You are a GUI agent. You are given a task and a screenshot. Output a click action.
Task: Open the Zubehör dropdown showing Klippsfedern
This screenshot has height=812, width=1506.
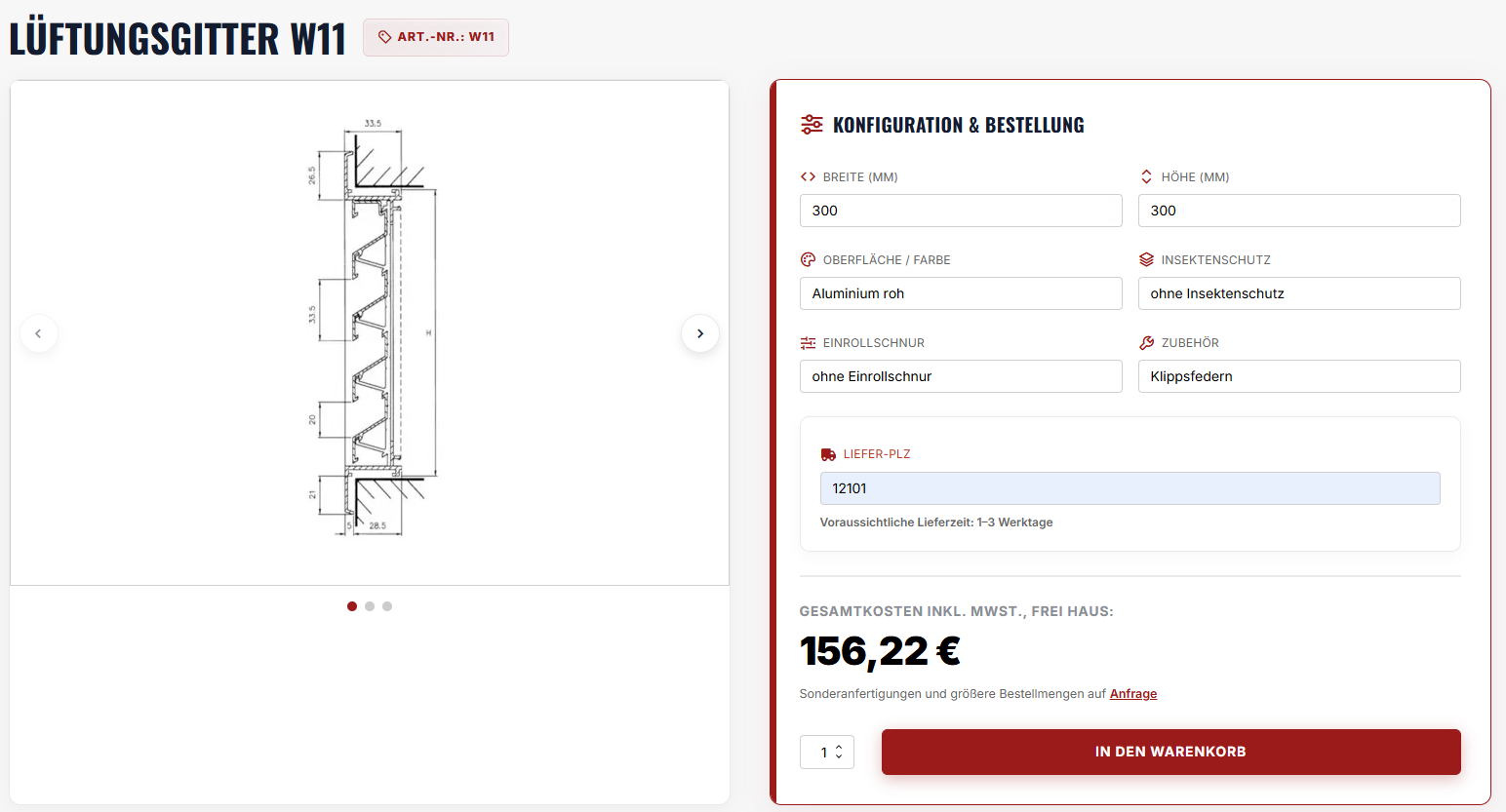coord(1299,376)
